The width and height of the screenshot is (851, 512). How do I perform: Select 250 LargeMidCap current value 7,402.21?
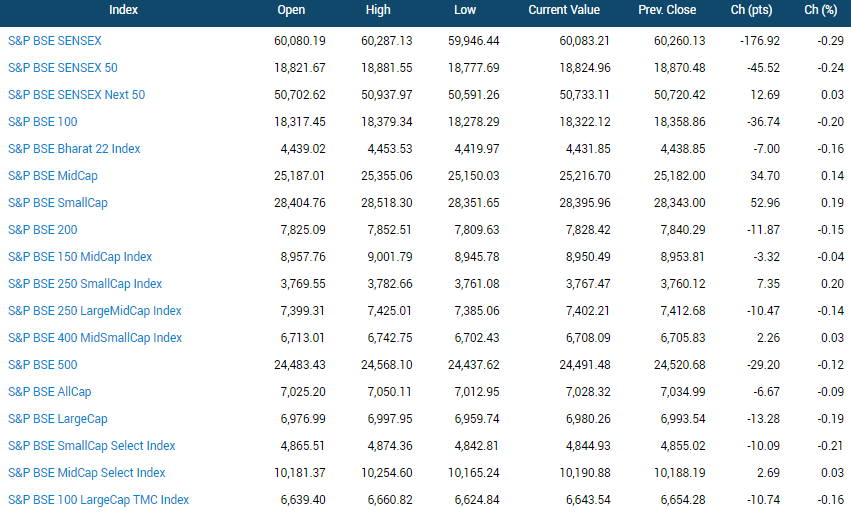(x=588, y=311)
